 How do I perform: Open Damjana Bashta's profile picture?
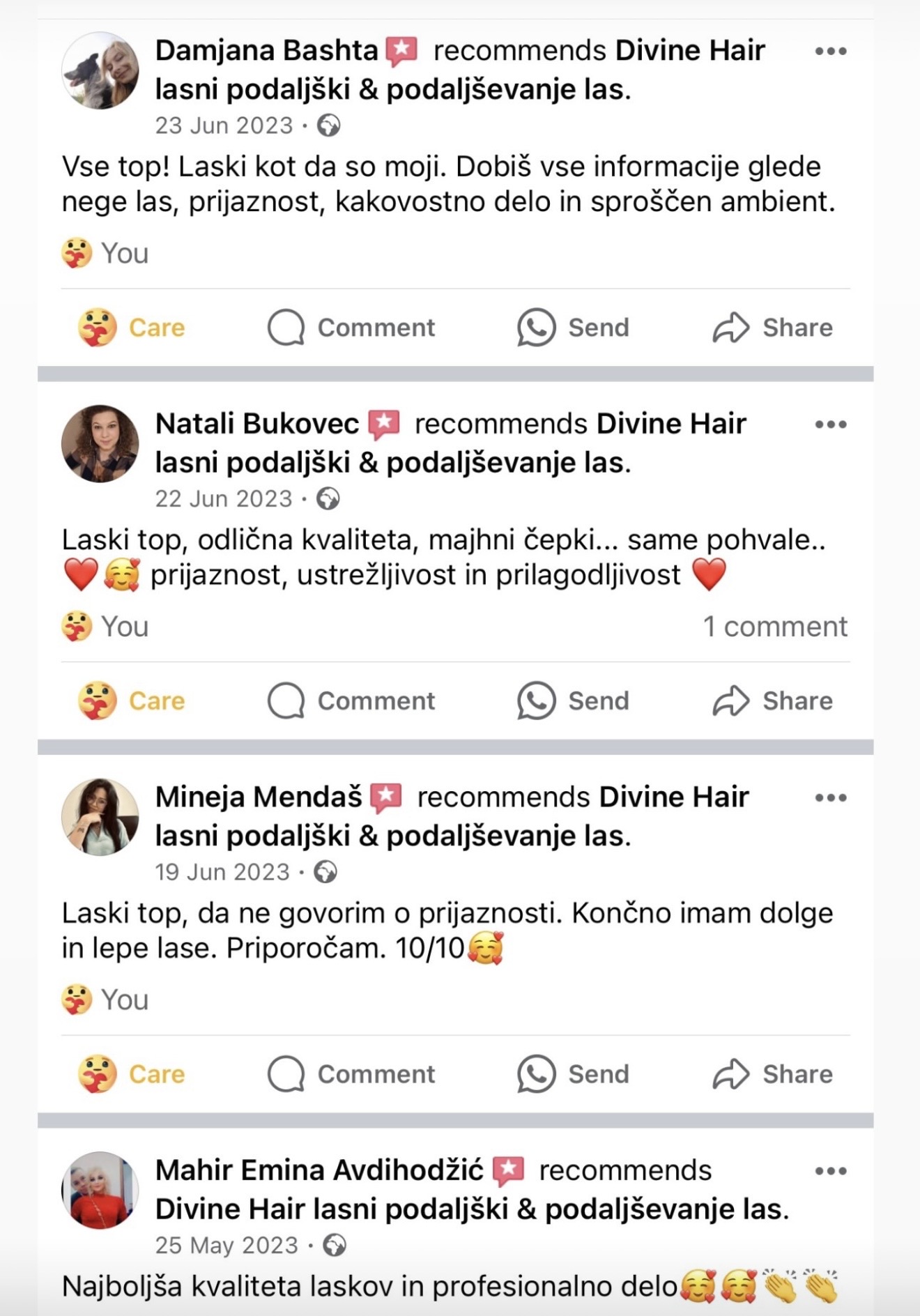(x=100, y=70)
